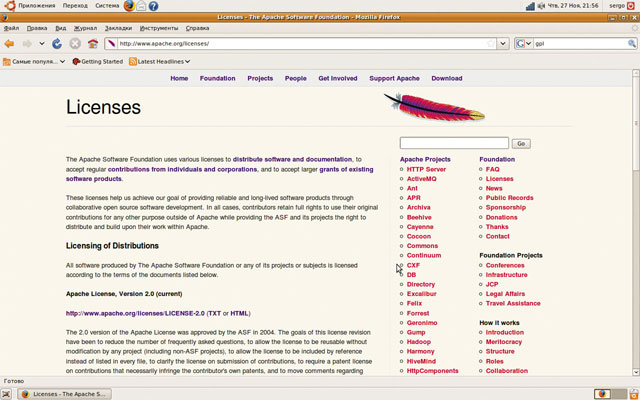Open the Get Involved nav link
Viewport: 640px width, 400px height.
click(338, 78)
